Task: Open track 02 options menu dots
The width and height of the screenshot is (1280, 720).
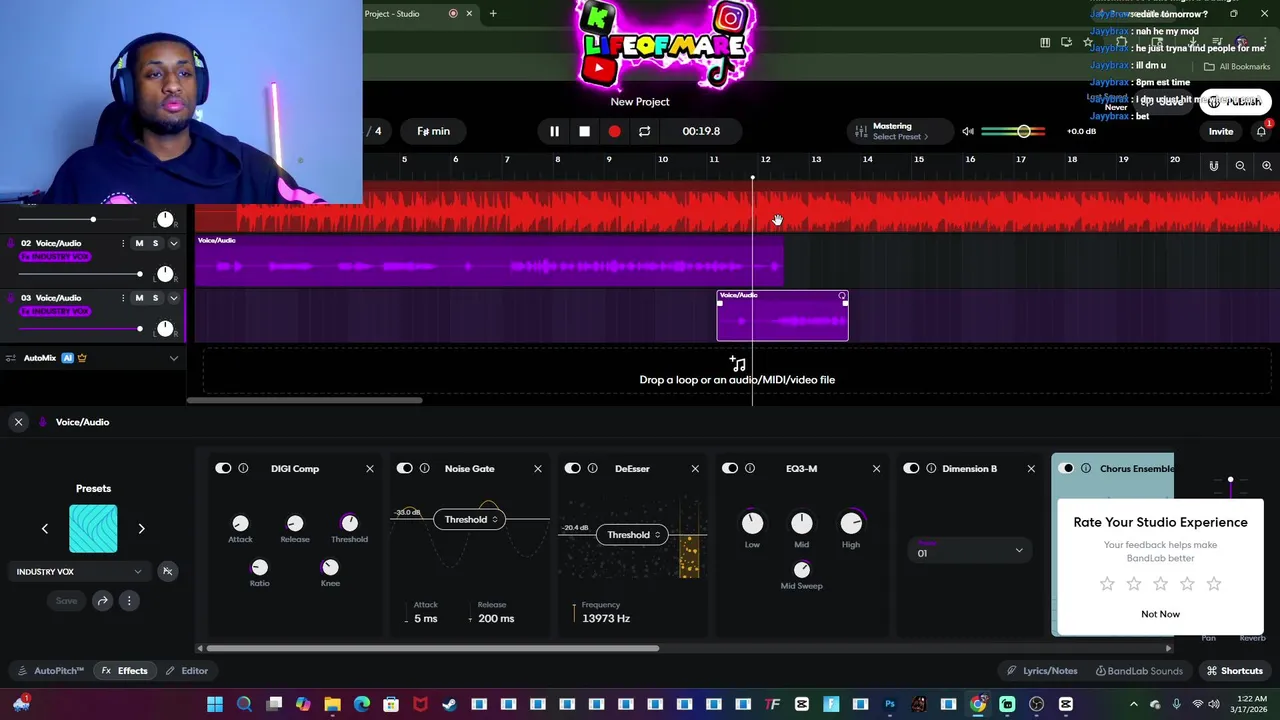Action: (124, 243)
